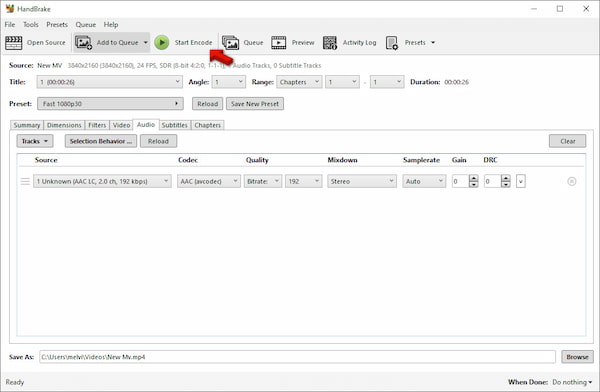Expand Add to Queue dropdown arrow
Viewport: 600px width, 392px height.
[x=145, y=42]
